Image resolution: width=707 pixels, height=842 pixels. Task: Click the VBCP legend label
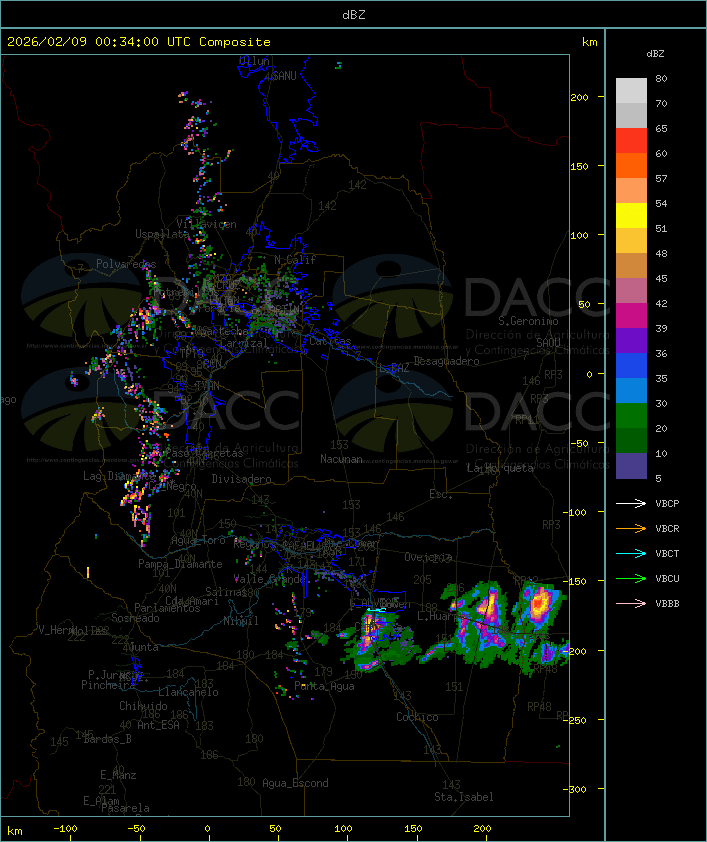(667, 504)
